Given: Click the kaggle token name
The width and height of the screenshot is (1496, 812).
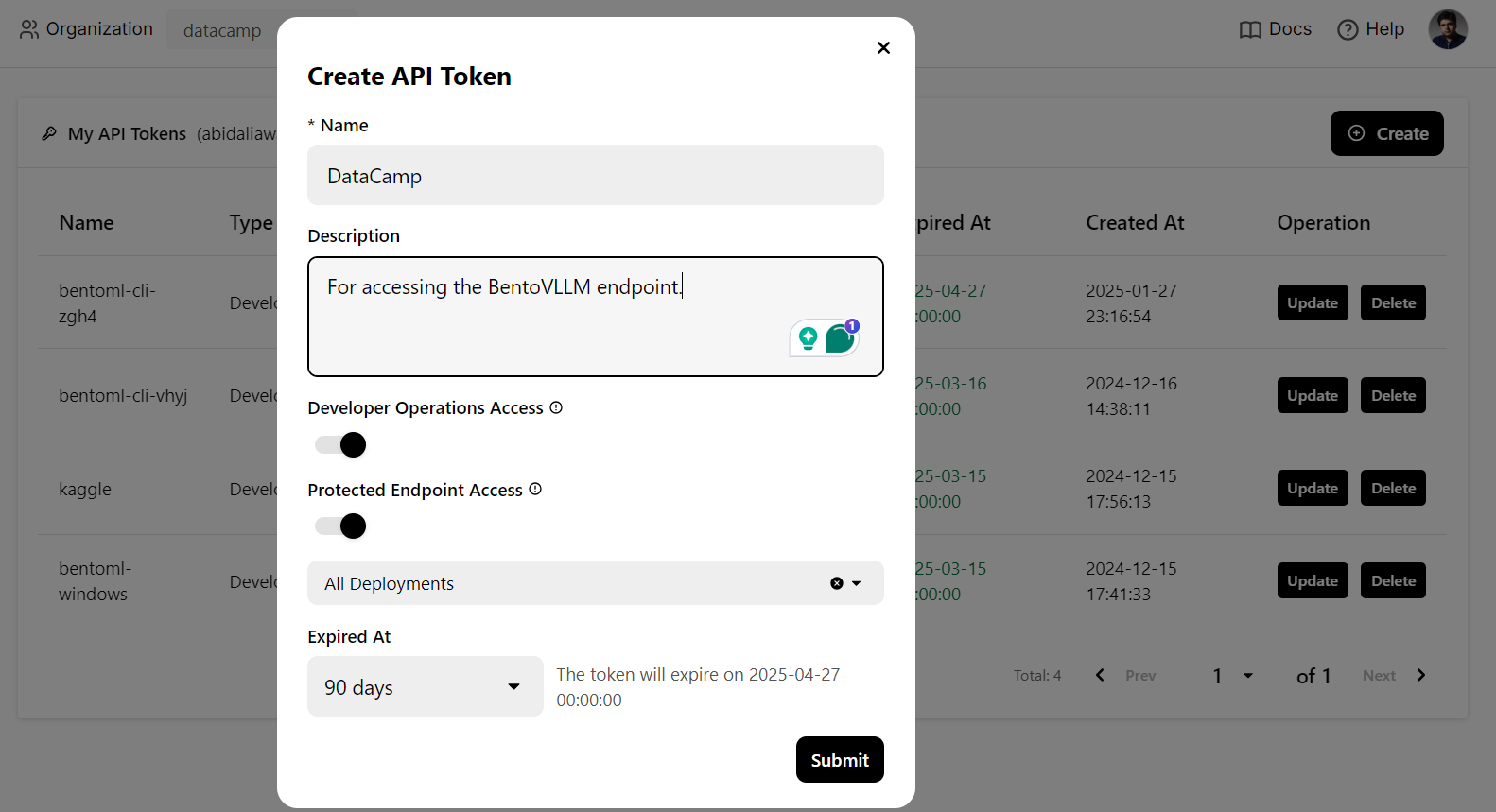Looking at the screenshot, I should coord(85,489).
